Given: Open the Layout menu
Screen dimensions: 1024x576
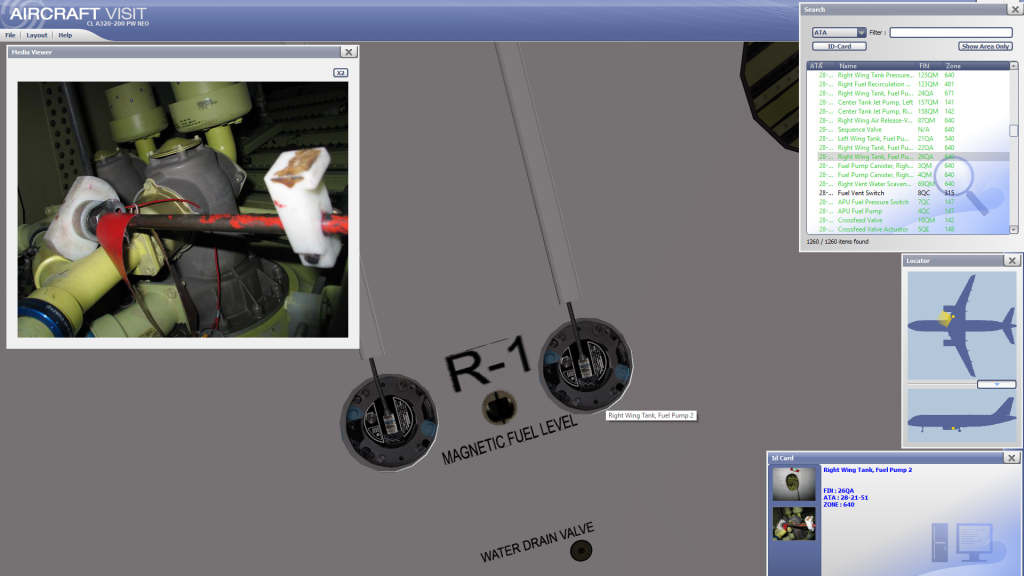Looking at the screenshot, I should 37,35.
